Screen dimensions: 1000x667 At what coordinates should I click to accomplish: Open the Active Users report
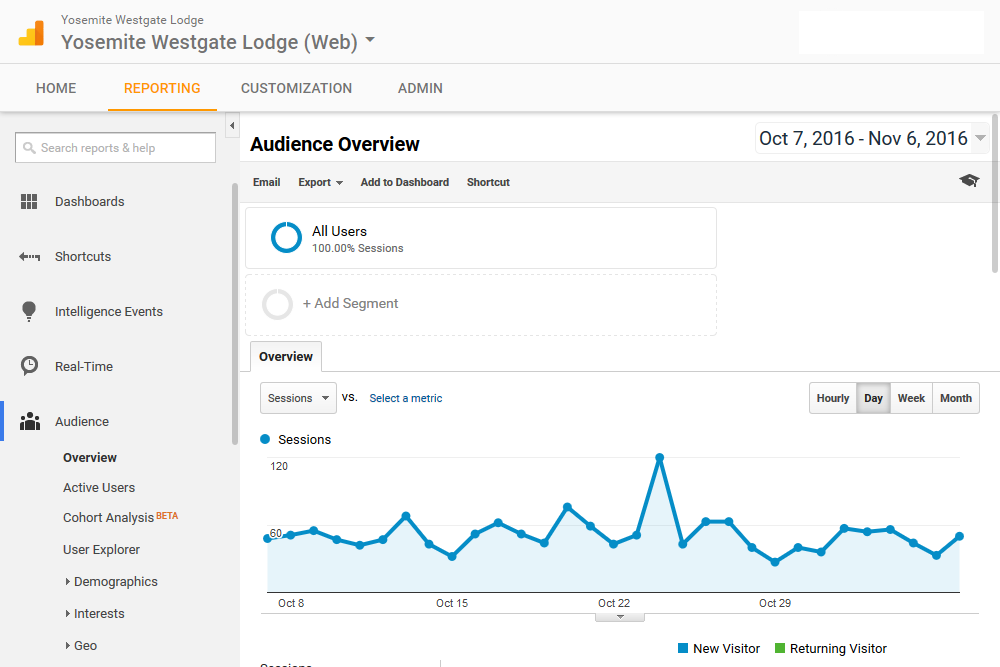[x=99, y=487]
